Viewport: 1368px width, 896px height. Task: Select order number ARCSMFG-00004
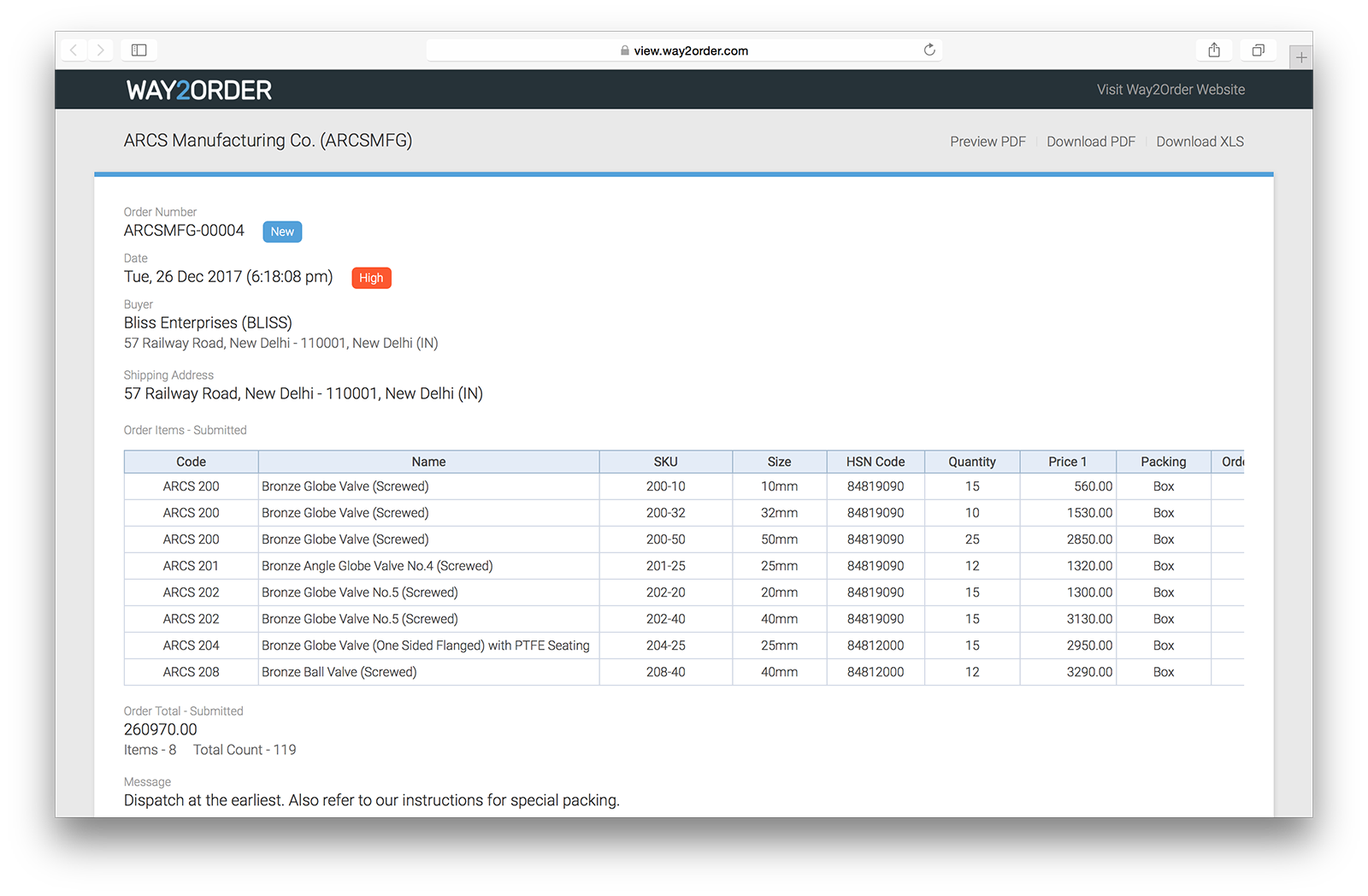point(184,231)
